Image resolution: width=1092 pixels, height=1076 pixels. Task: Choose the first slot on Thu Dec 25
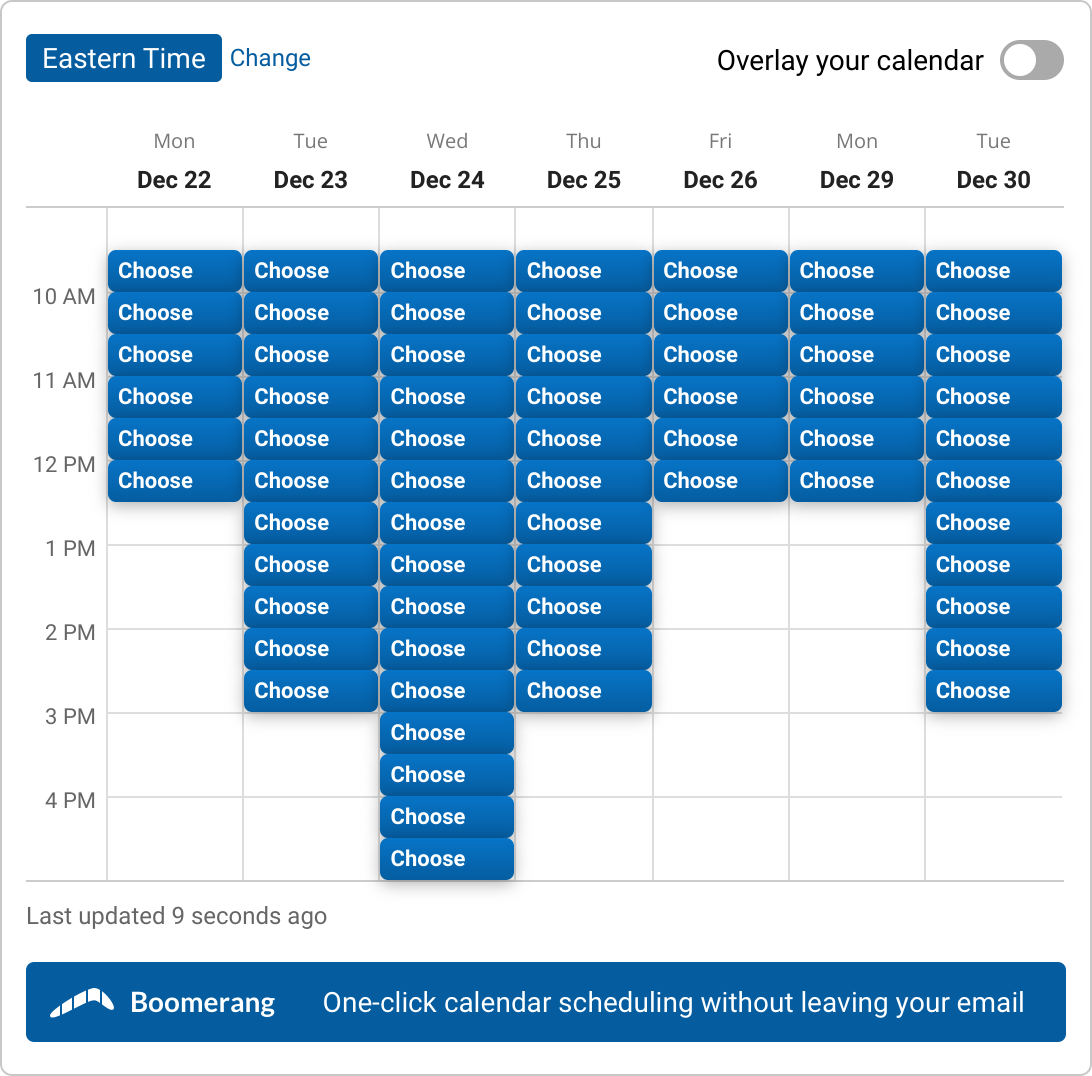pyautogui.click(x=583, y=271)
